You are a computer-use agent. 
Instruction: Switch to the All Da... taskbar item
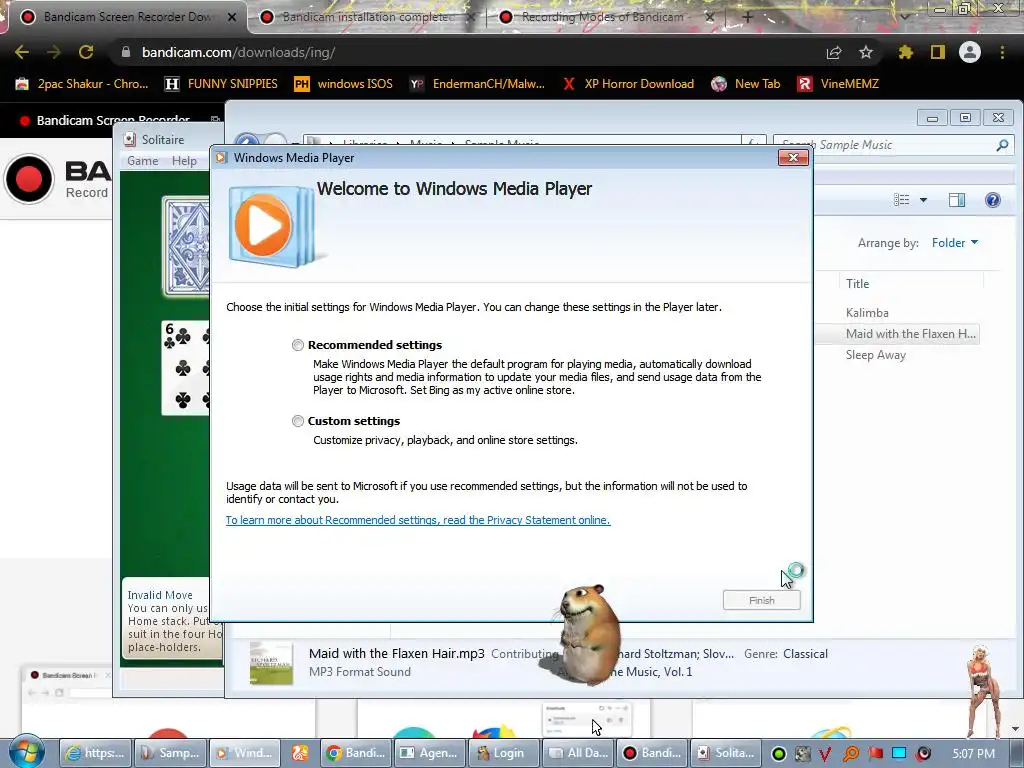579,753
